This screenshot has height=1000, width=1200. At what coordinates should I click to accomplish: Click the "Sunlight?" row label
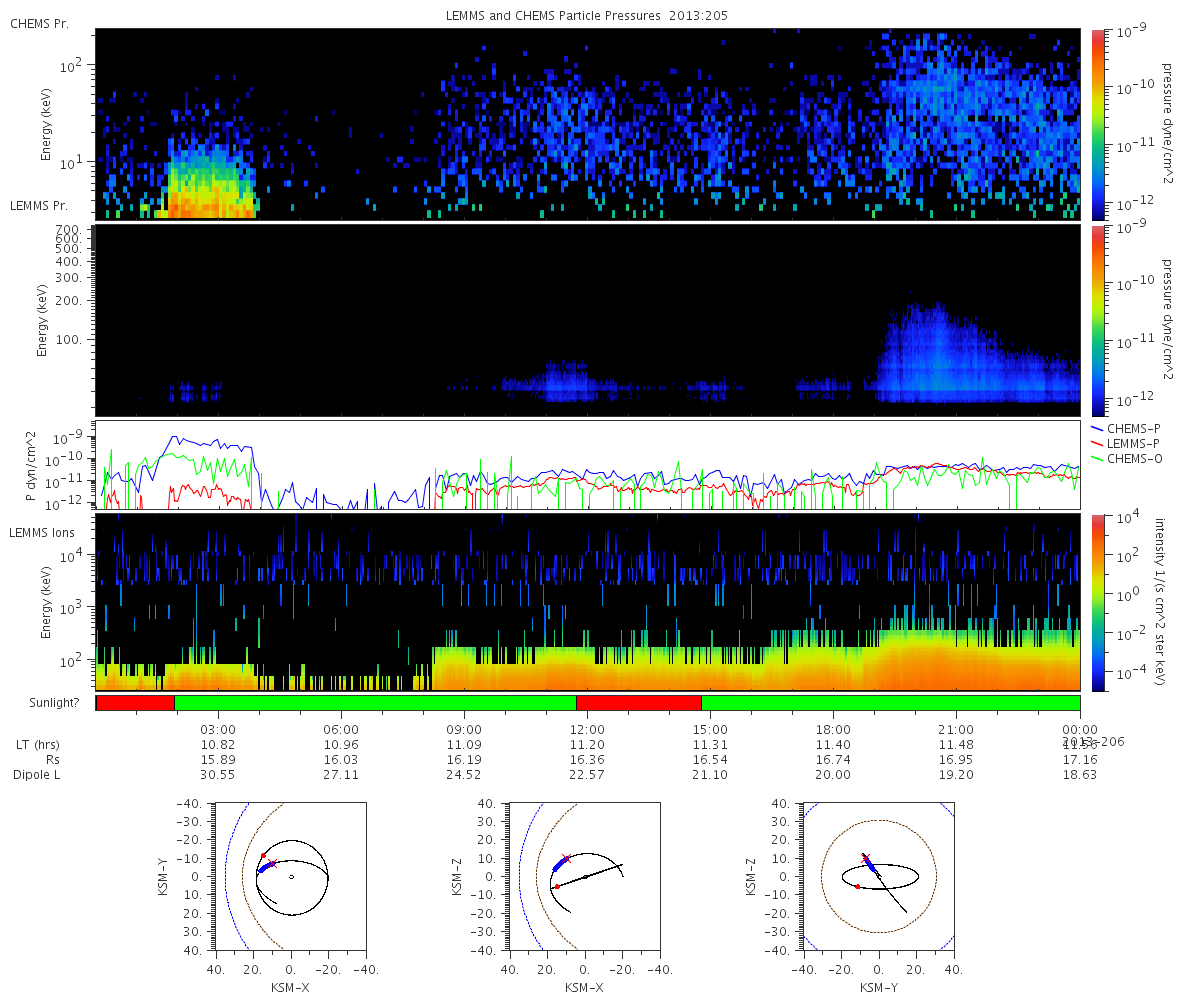click(53, 703)
